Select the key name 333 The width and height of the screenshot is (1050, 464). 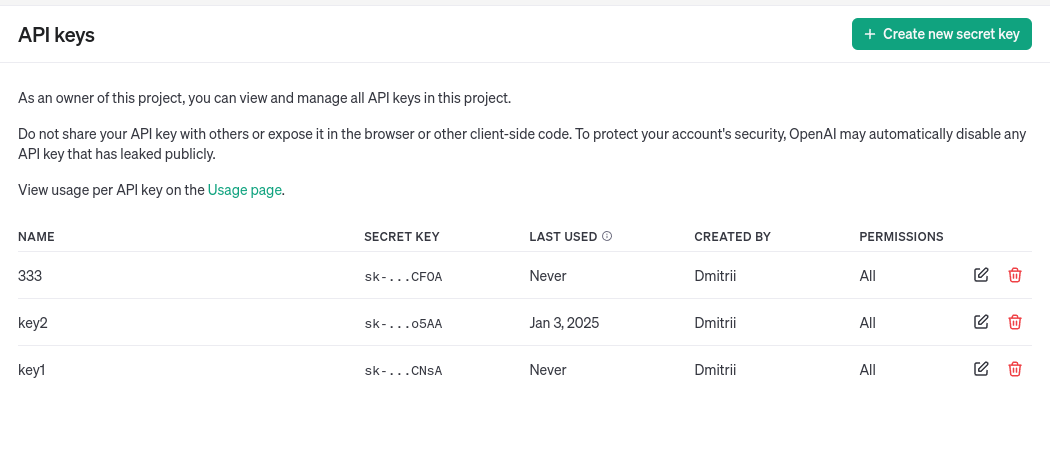[30, 276]
